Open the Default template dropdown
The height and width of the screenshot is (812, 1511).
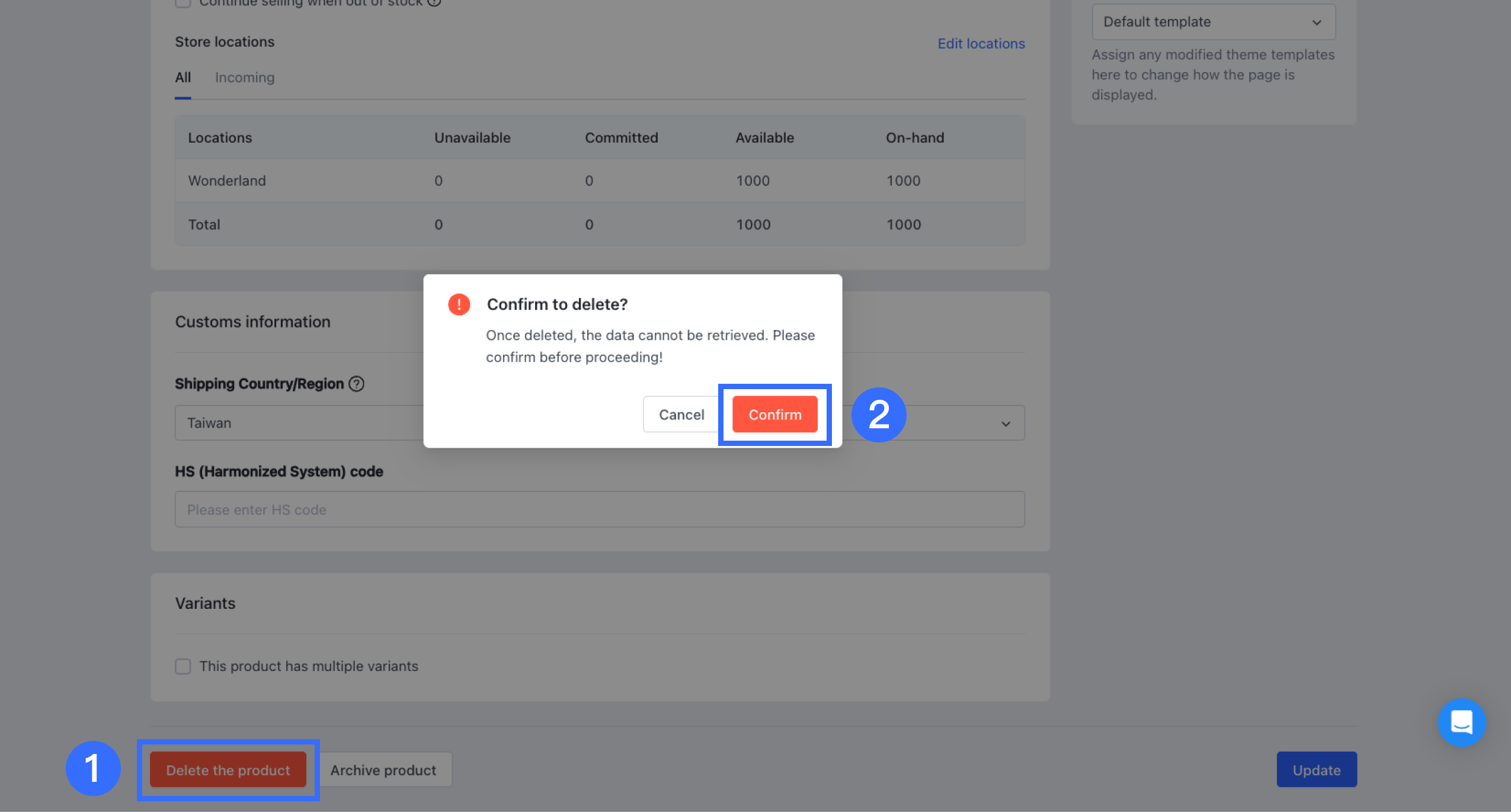[x=1213, y=22]
